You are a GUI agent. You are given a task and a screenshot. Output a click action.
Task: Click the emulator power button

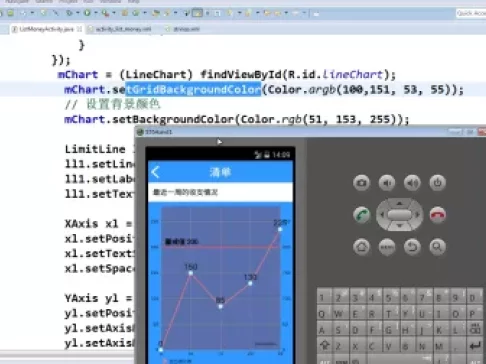tap(437, 183)
